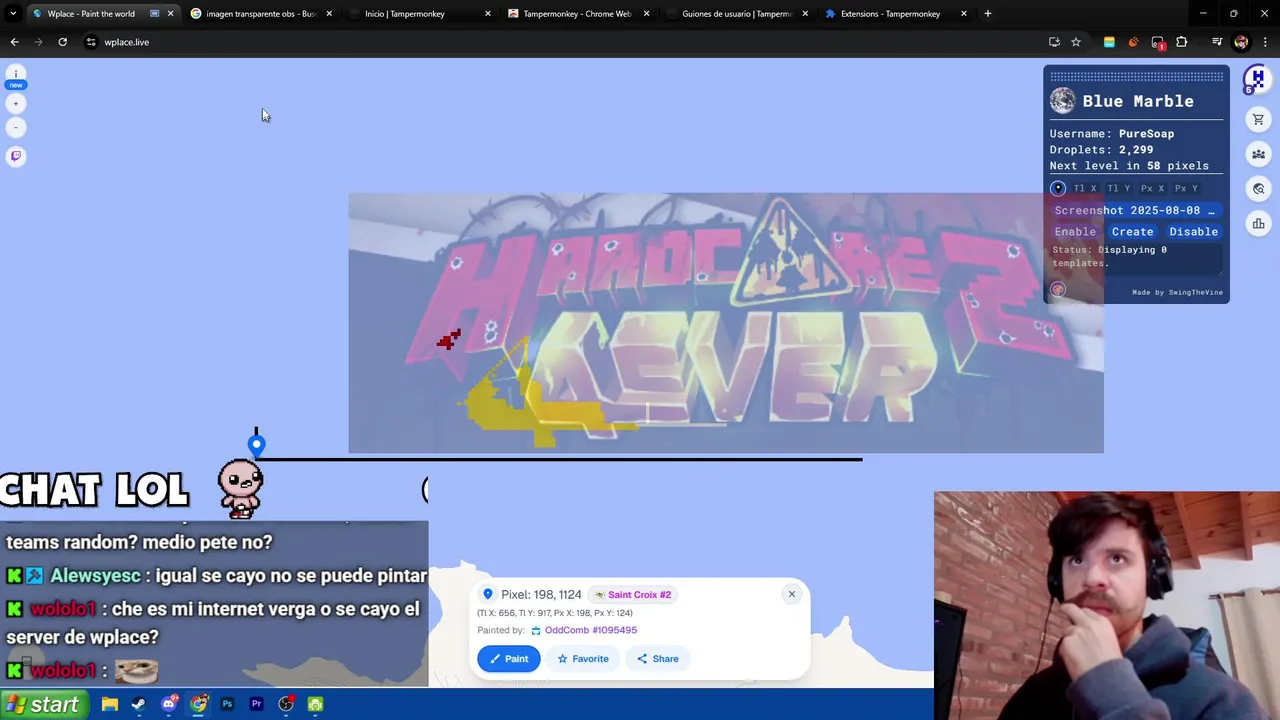This screenshot has width=1280, height=720.
Task: Open site information icon in address bar
Action: tap(91, 42)
